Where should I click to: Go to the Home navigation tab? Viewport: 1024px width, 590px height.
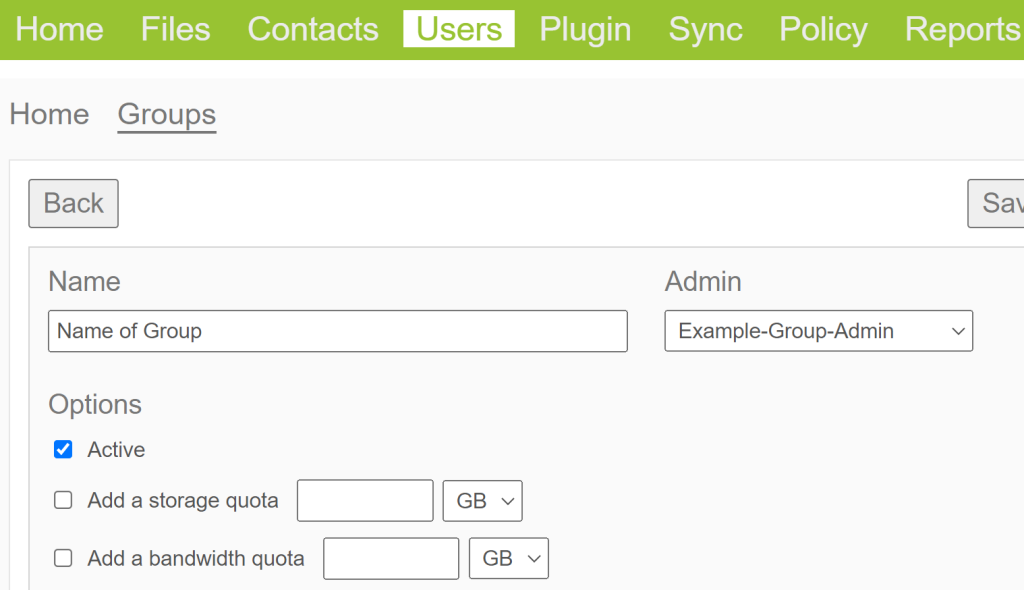59,30
